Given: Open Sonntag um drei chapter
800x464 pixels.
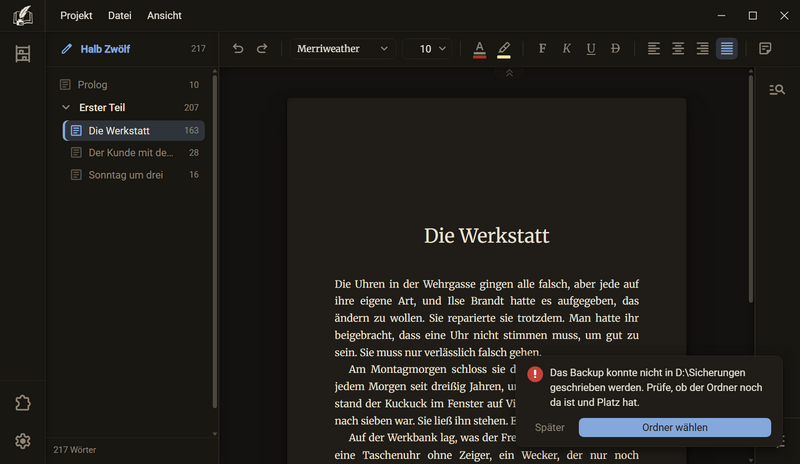Looking at the screenshot, I should point(134,175).
